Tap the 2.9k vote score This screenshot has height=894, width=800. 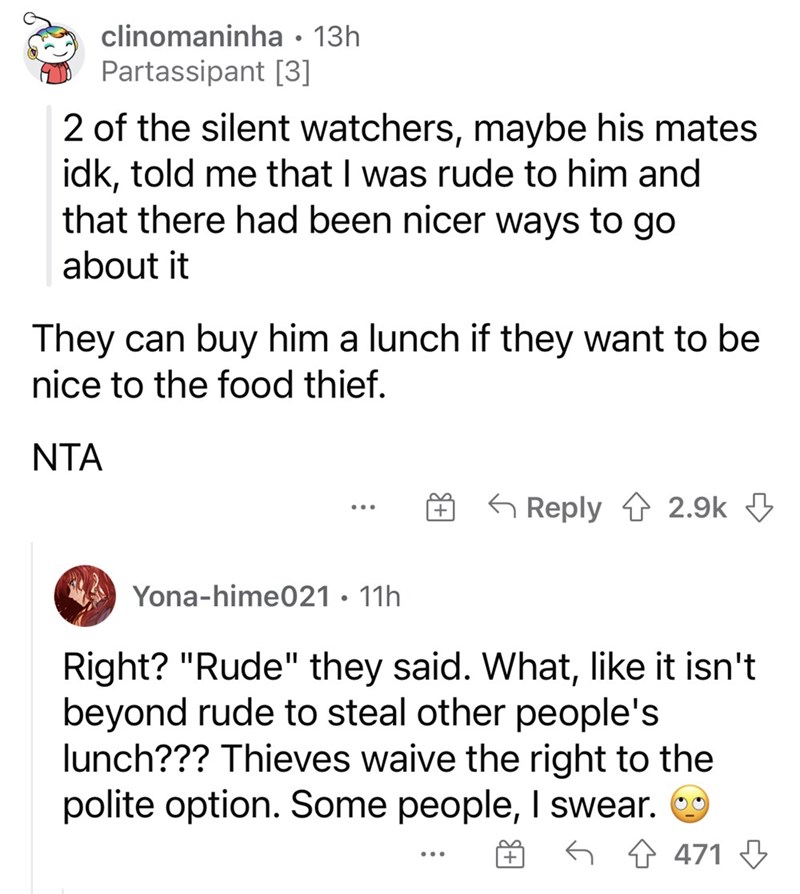click(697, 507)
